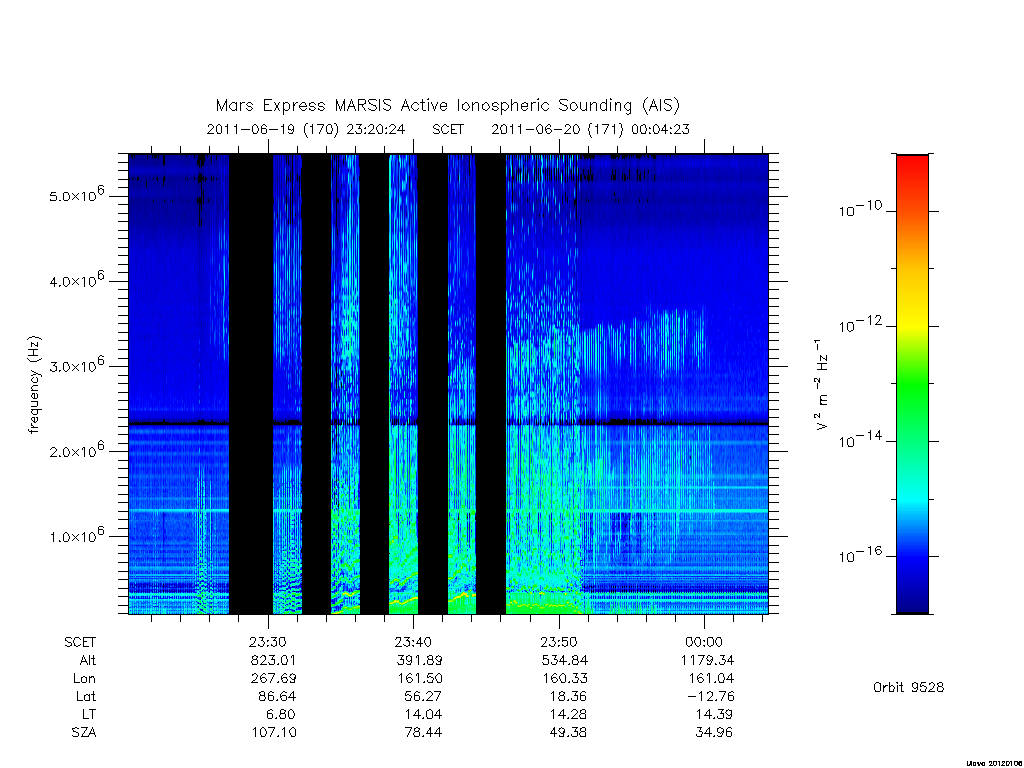Click the plot title 'Mars Express MARSIS Active Ionospheric Sounding (AIS)'
Image resolution: width=1024 pixels, height=768 pixels.
[447, 106]
